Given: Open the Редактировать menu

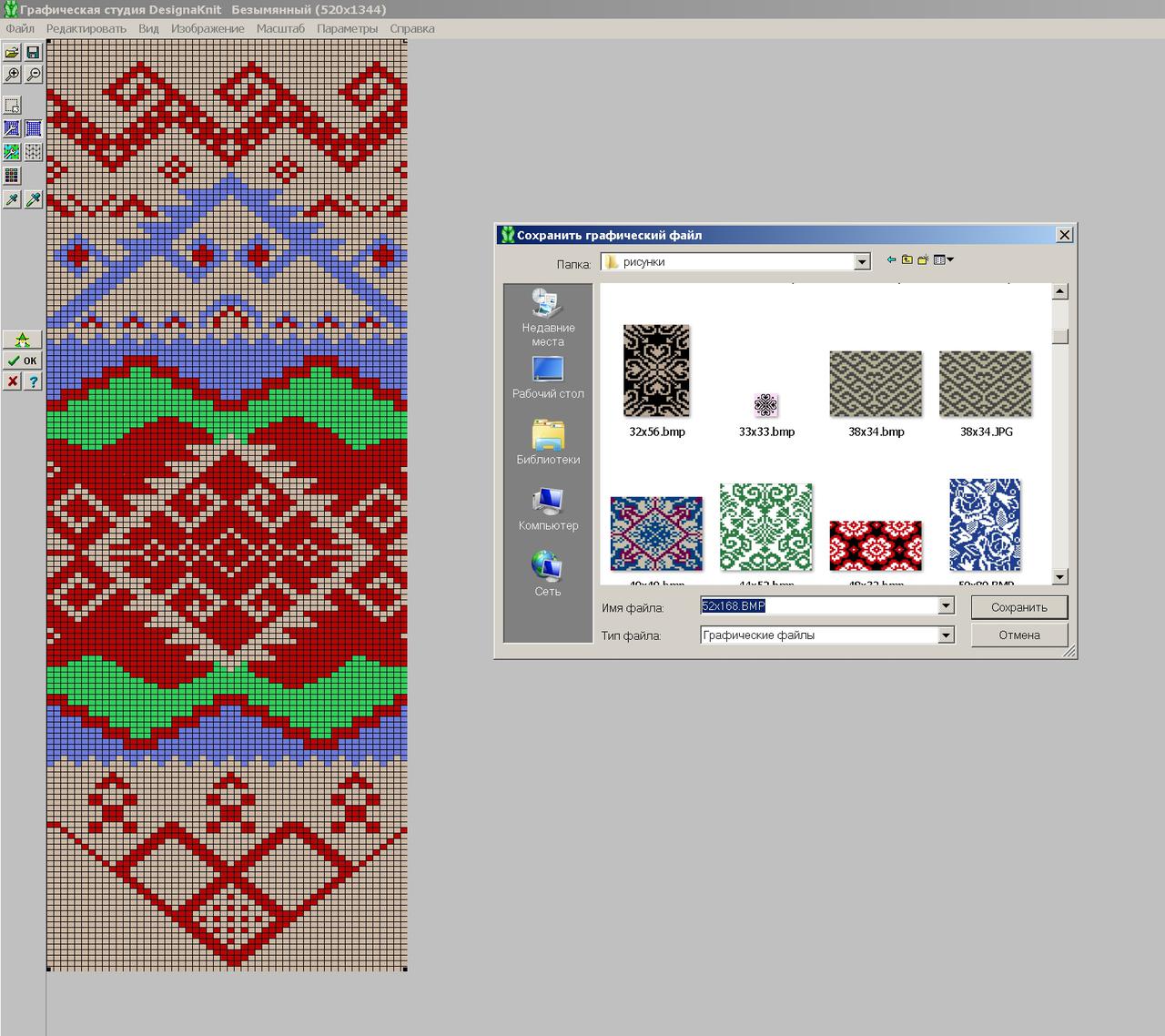Looking at the screenshot, I should coord(86,28).
